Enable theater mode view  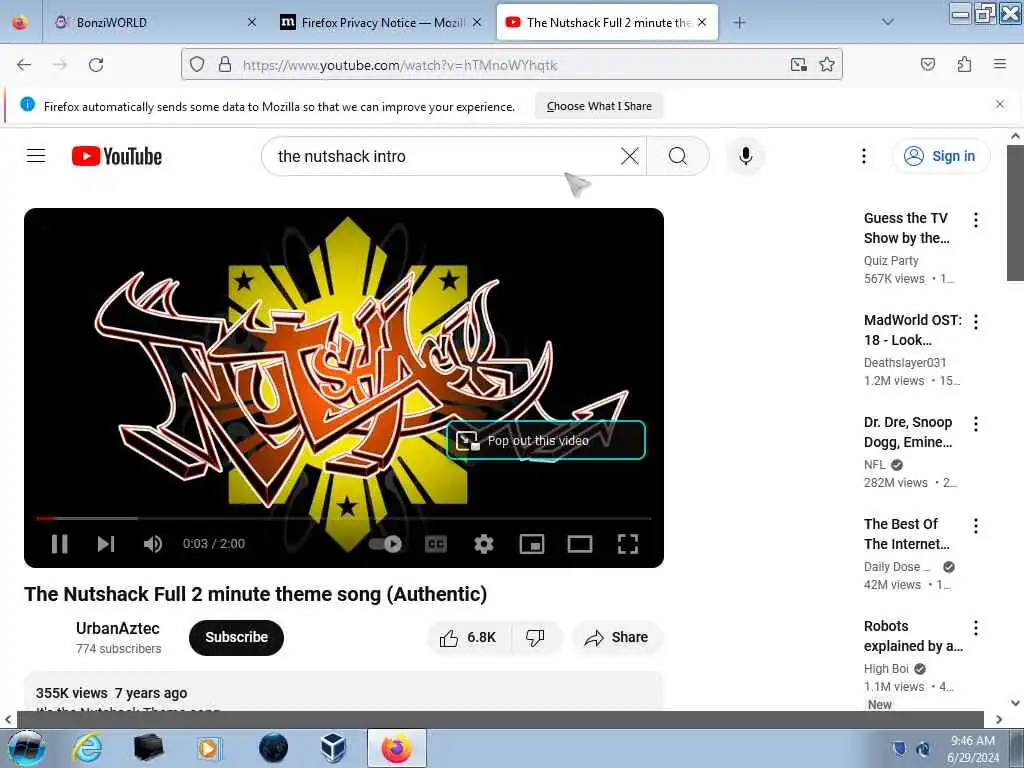[580, 544]
